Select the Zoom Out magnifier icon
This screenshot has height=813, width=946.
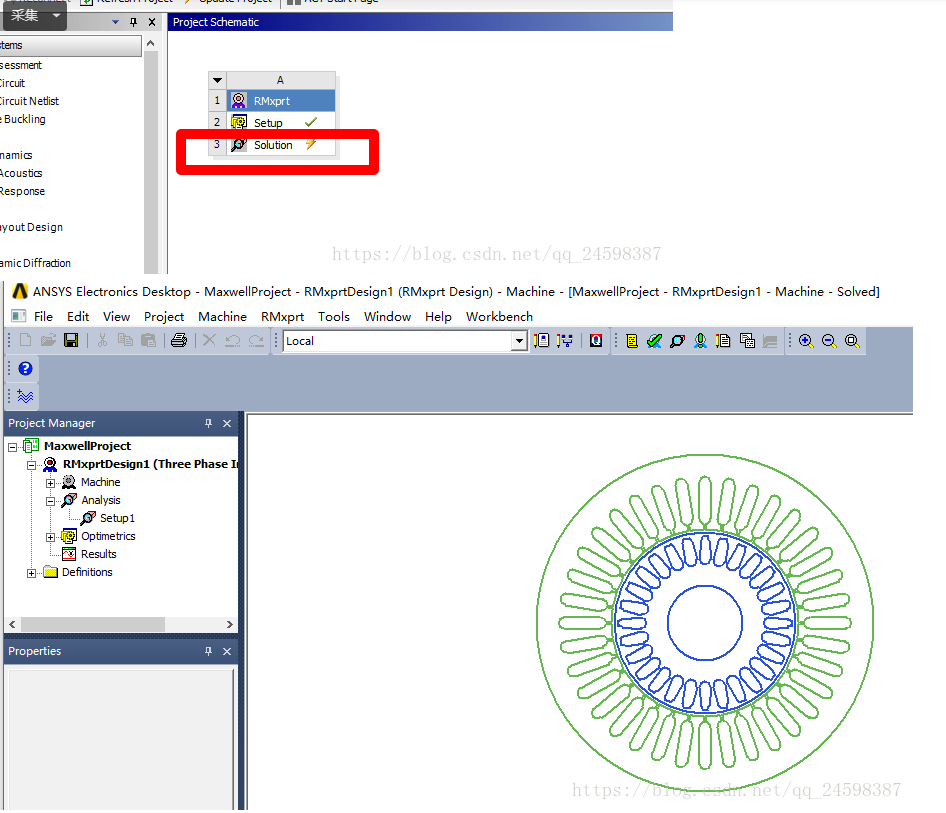pos(828,340)
